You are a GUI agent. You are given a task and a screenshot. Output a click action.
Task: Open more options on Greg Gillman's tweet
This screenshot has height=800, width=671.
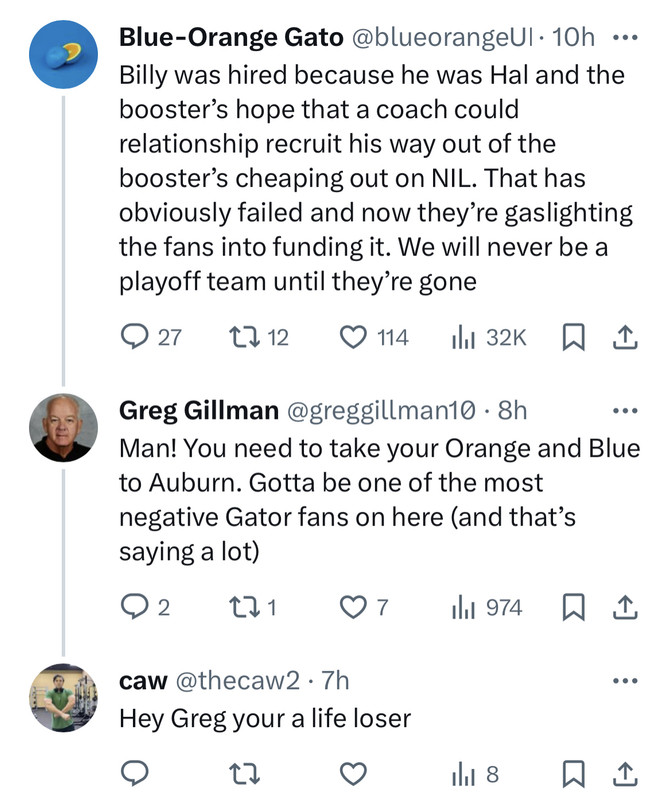click(x=623, y=411)
